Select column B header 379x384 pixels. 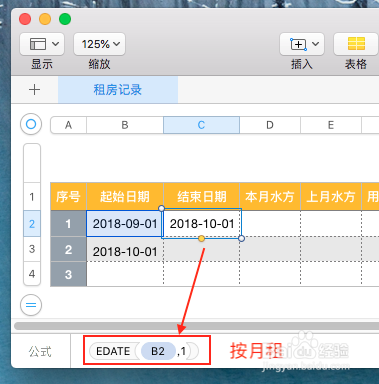coord(125,125)
